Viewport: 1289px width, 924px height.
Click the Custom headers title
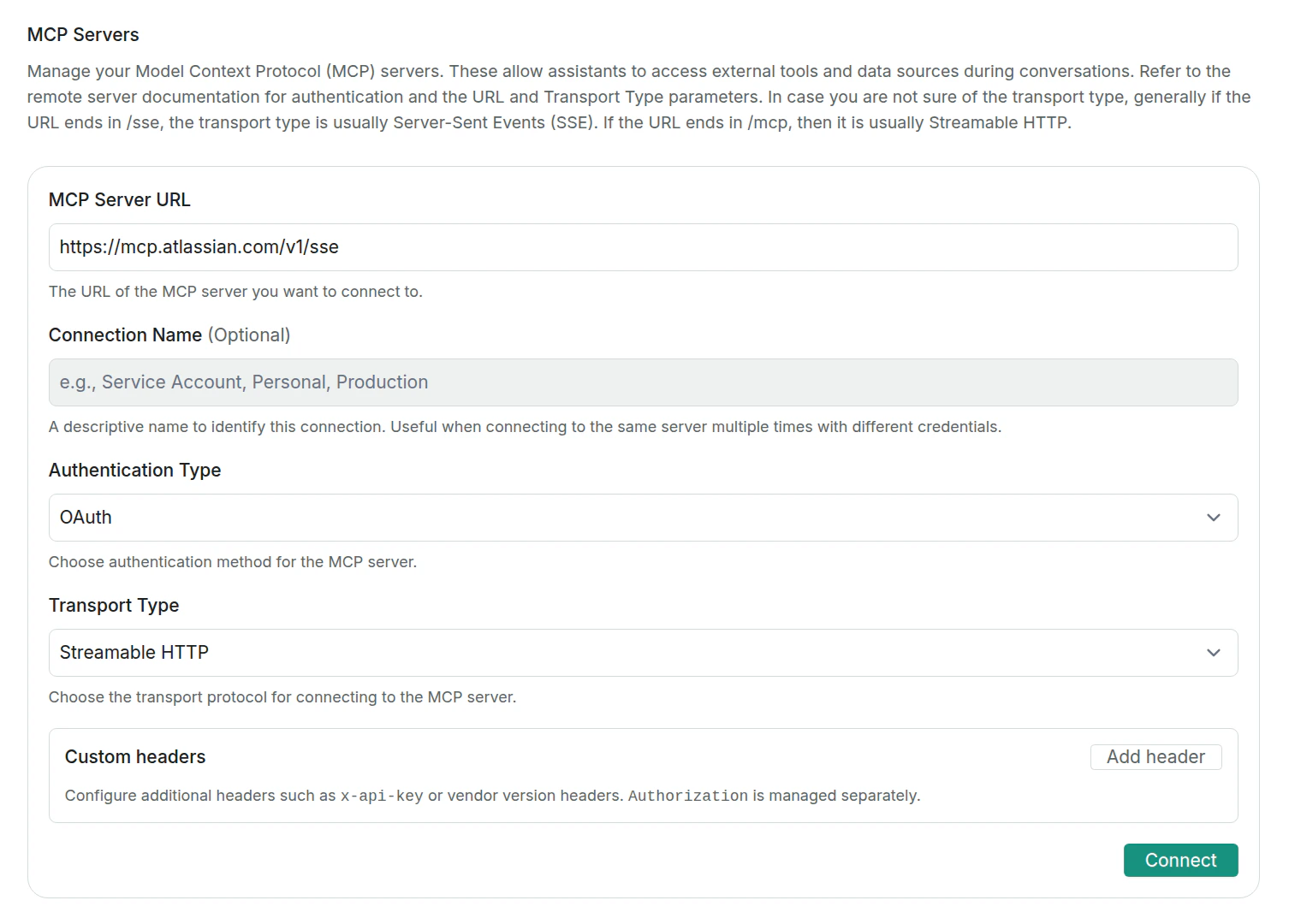[134, 756]
